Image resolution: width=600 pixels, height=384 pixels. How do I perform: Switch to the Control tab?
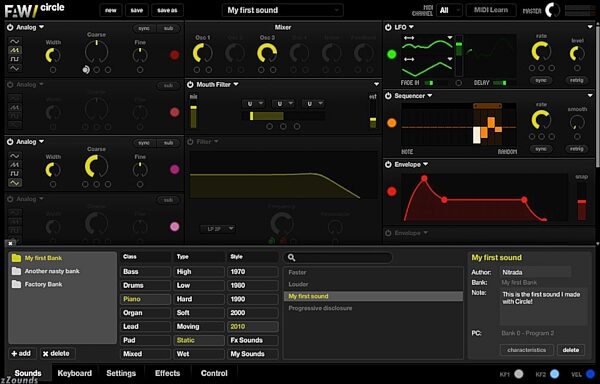214,373
